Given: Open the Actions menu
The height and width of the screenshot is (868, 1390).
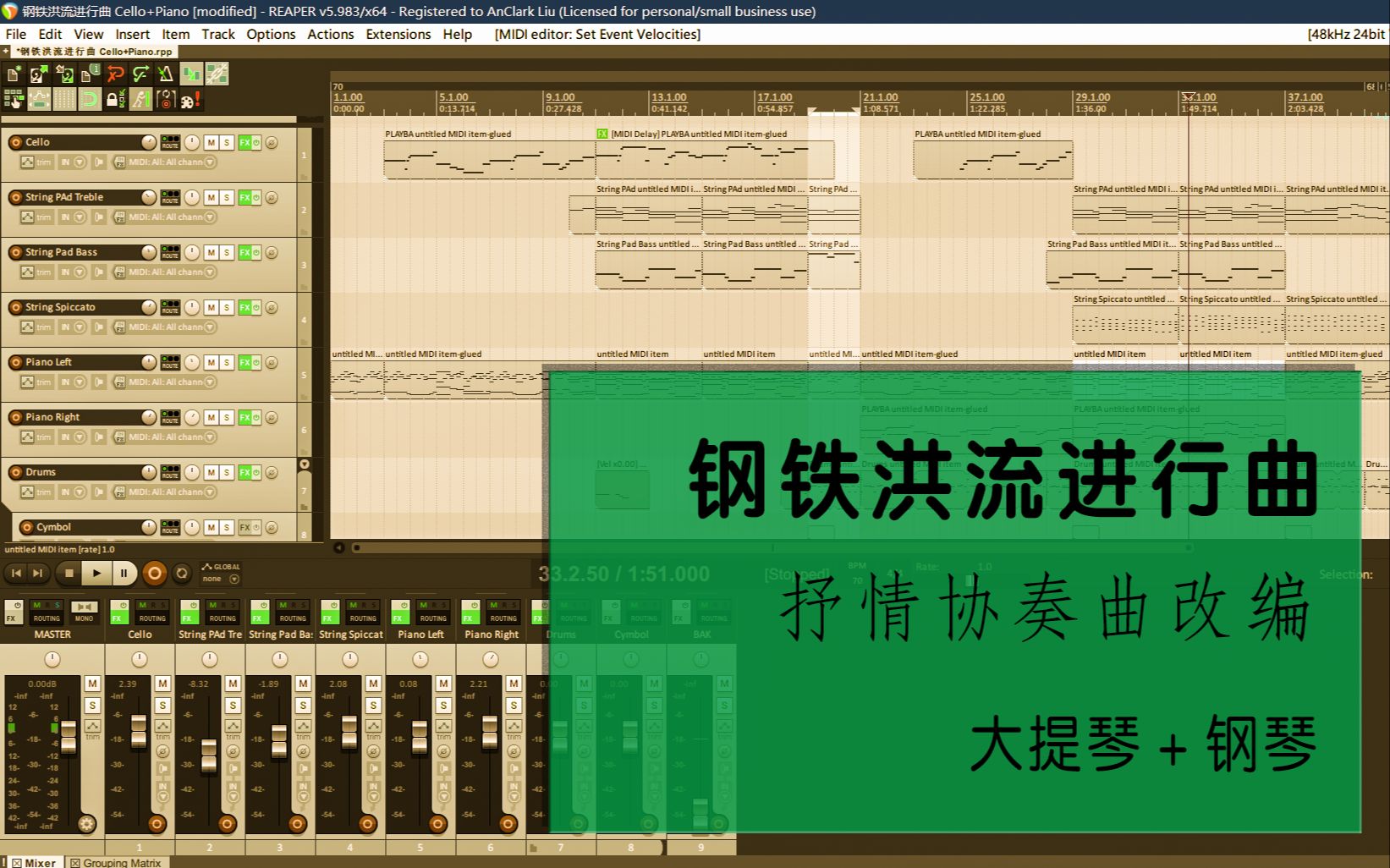Looking at the screenshot, I should point(330,34).
